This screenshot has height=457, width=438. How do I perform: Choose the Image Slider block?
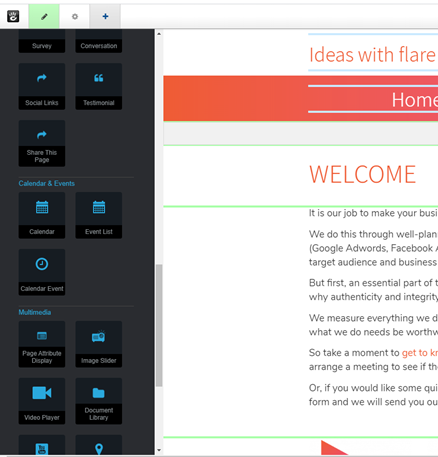tap(99, 344)
